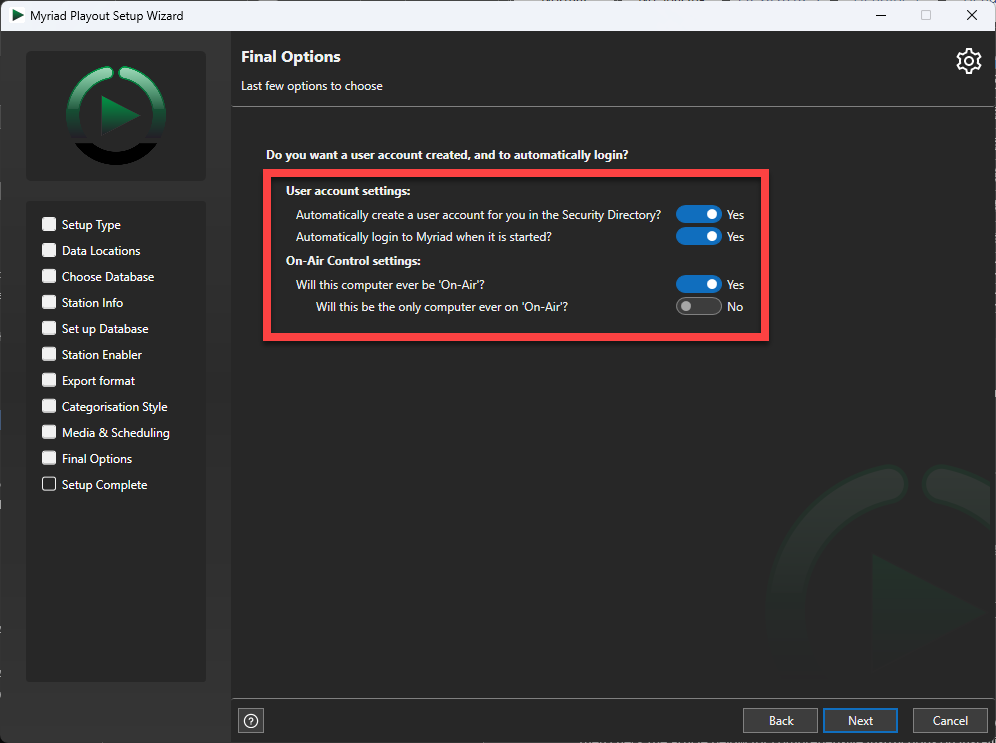This screenshot has height=743, width=996.
Task: Click the Final Options checkbox
Action: pyautogui.click(x=49, y=459)
